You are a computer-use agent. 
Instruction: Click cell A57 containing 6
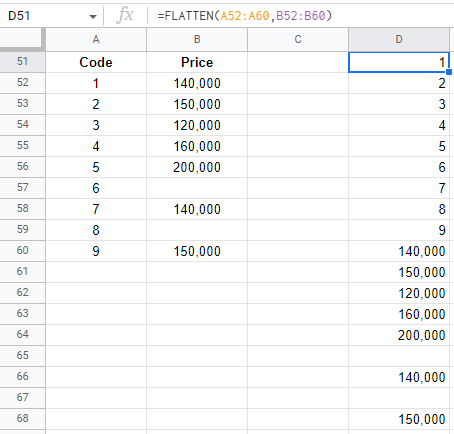point(96,188)
